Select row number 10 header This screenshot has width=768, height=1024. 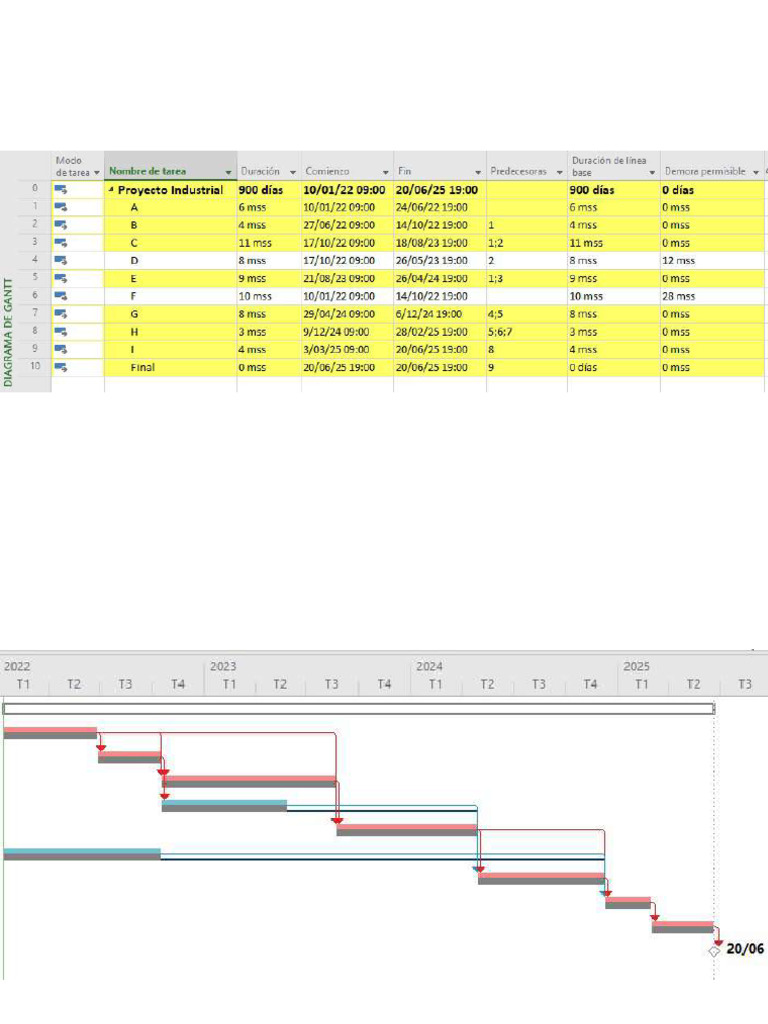coord(35,366)
